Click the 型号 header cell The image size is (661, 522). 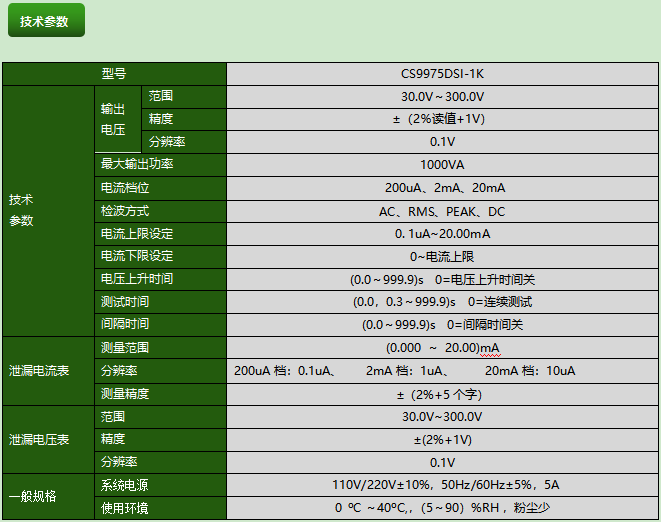[113, 73]
